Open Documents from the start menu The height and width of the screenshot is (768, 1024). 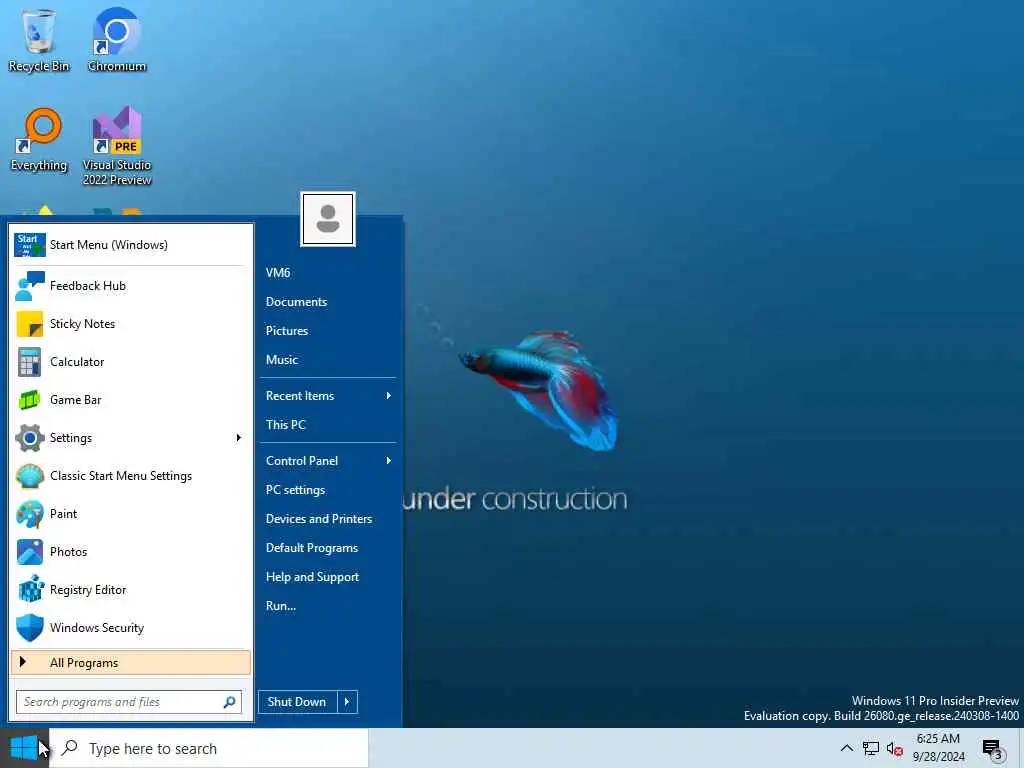[296, 302]
